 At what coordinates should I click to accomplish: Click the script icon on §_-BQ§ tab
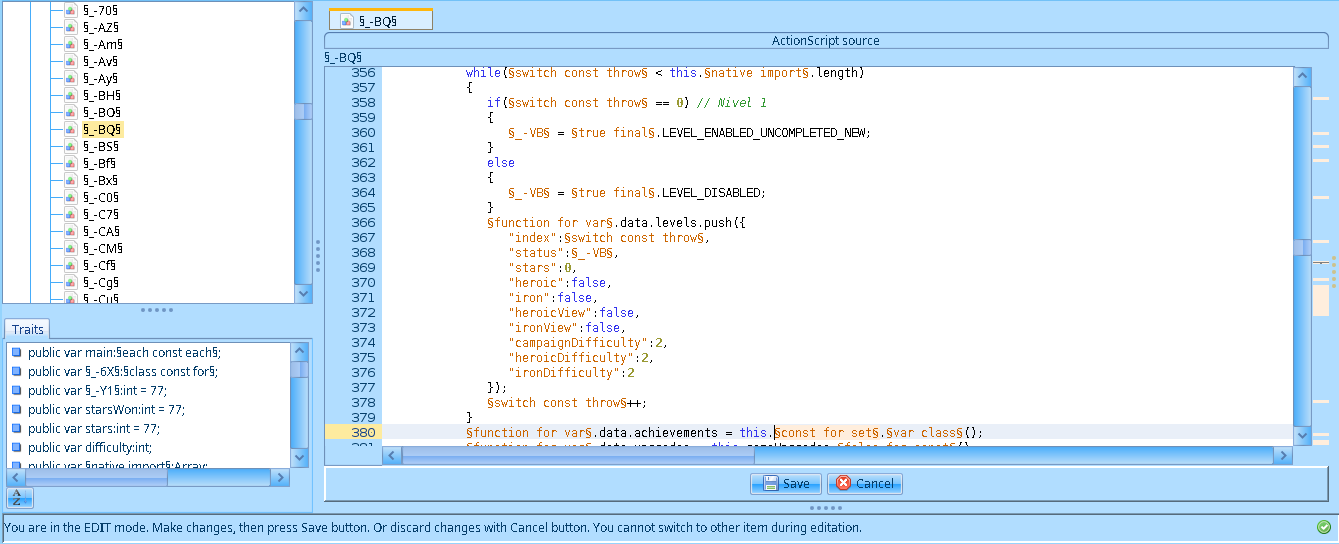347,20
